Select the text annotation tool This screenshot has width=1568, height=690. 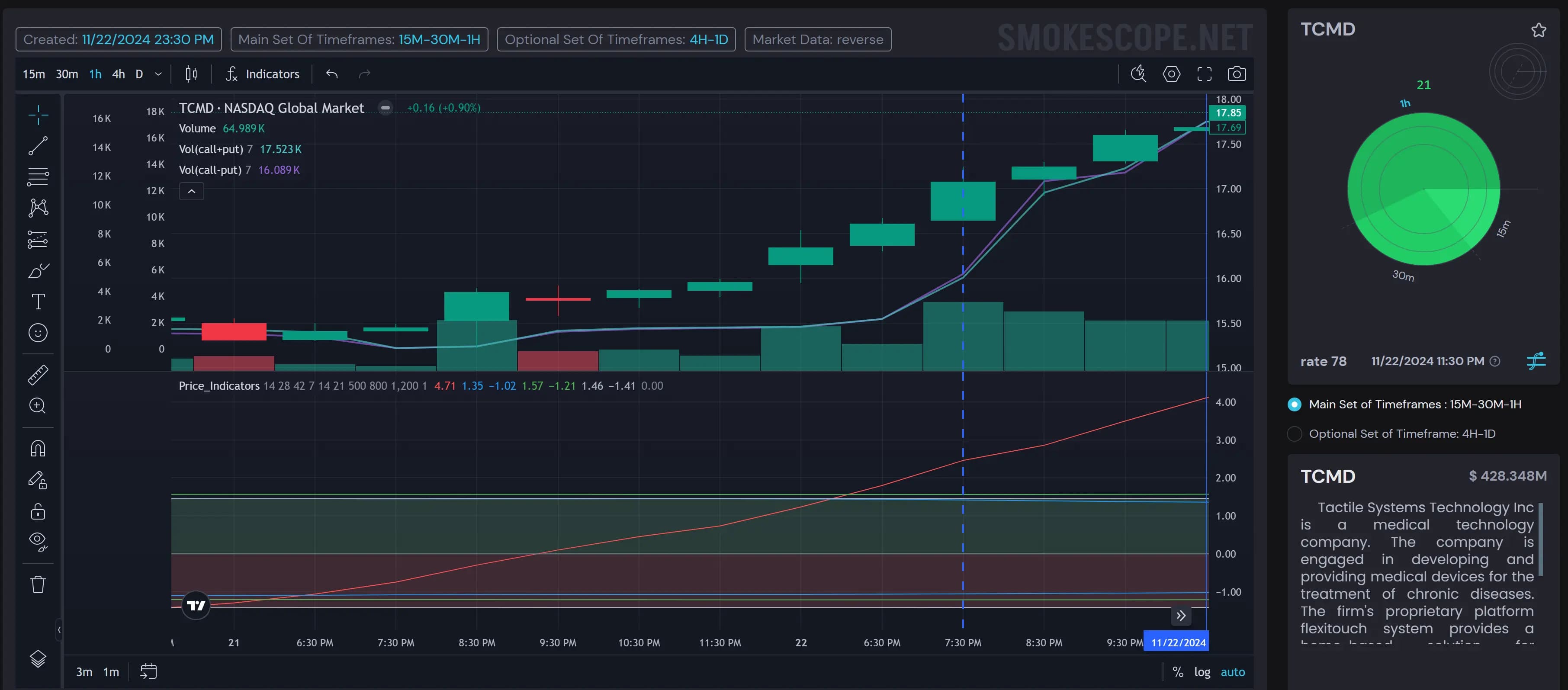pyautogui.click(x=38, y=301)
